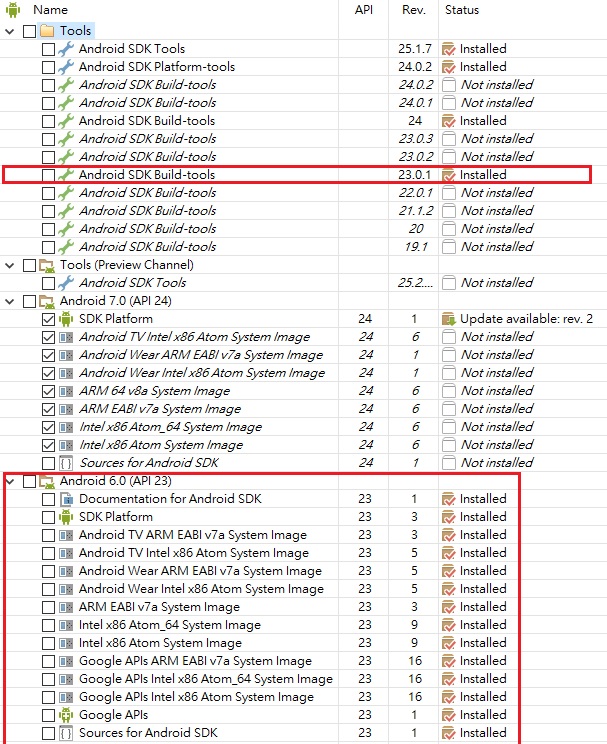Select 'Google APIs Intel x86 Atom System Image' row
The width and height of the screenshot is (607, 744).
196,697
